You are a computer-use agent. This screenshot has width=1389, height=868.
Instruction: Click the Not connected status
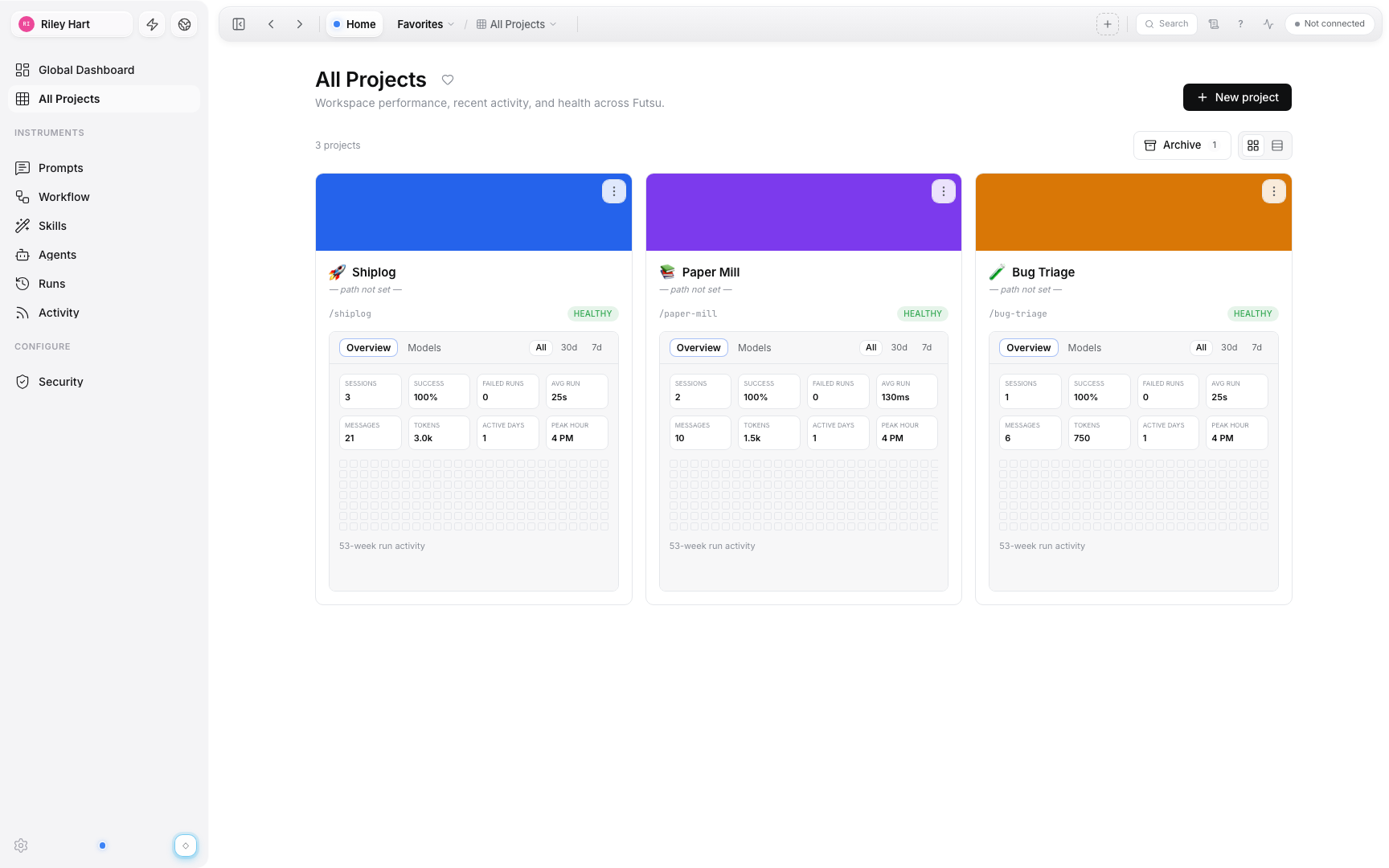[x=1330, y=24]
